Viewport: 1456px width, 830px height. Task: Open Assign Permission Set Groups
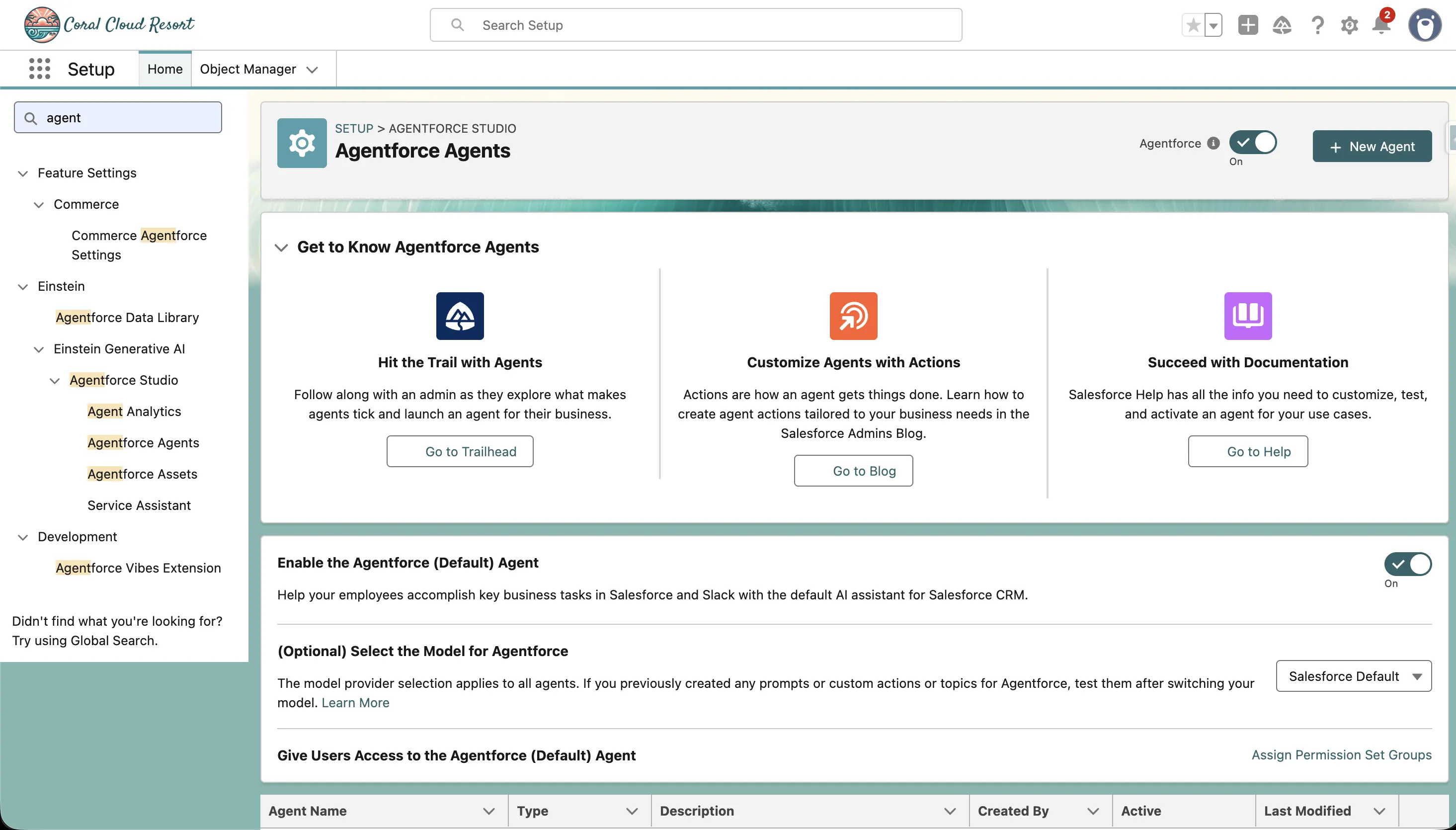(1341, 754)
